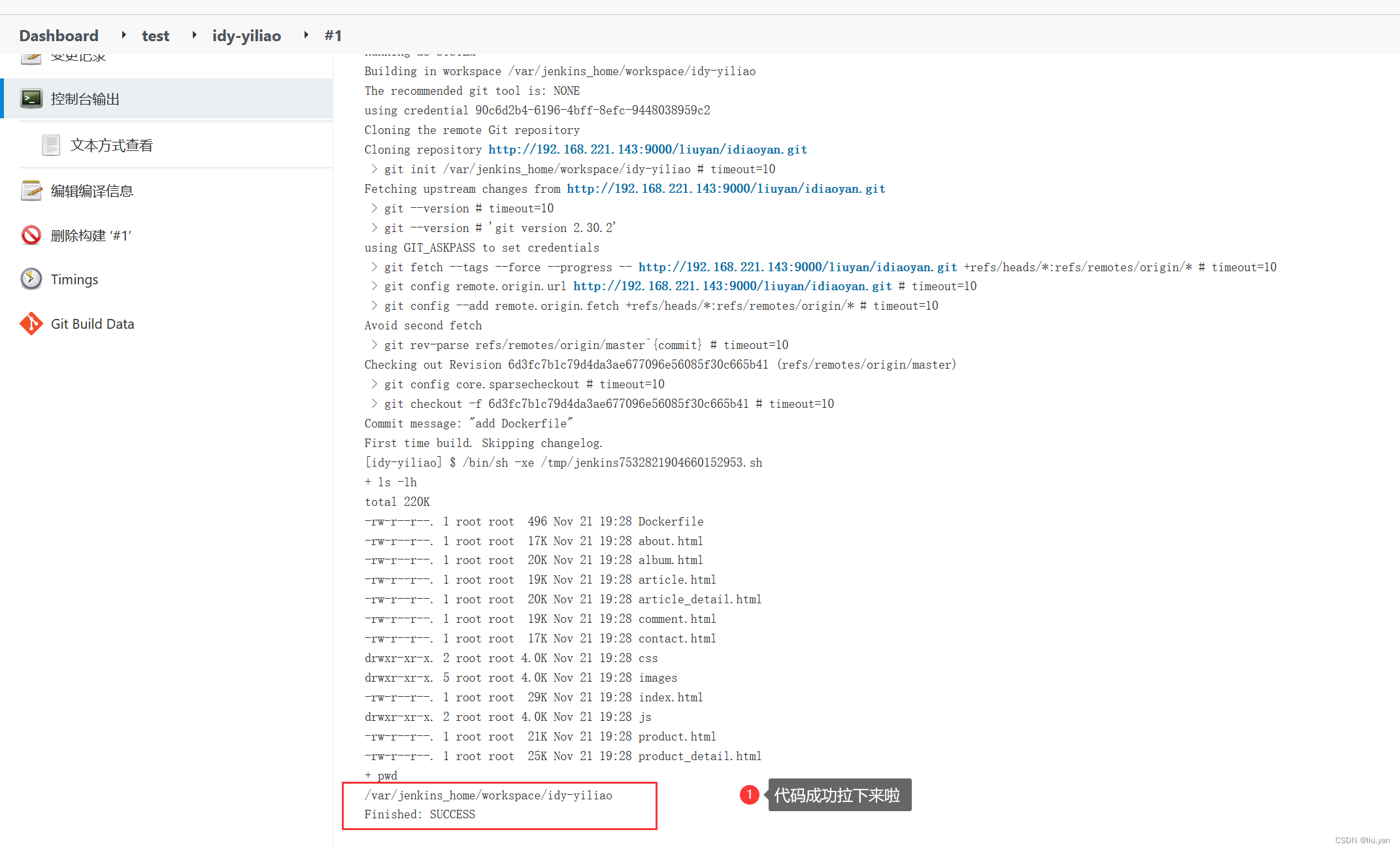Click the '+ ls -lh' command line
The height and width of the screenshot is (851, 1400).
[x=391, y=482]
